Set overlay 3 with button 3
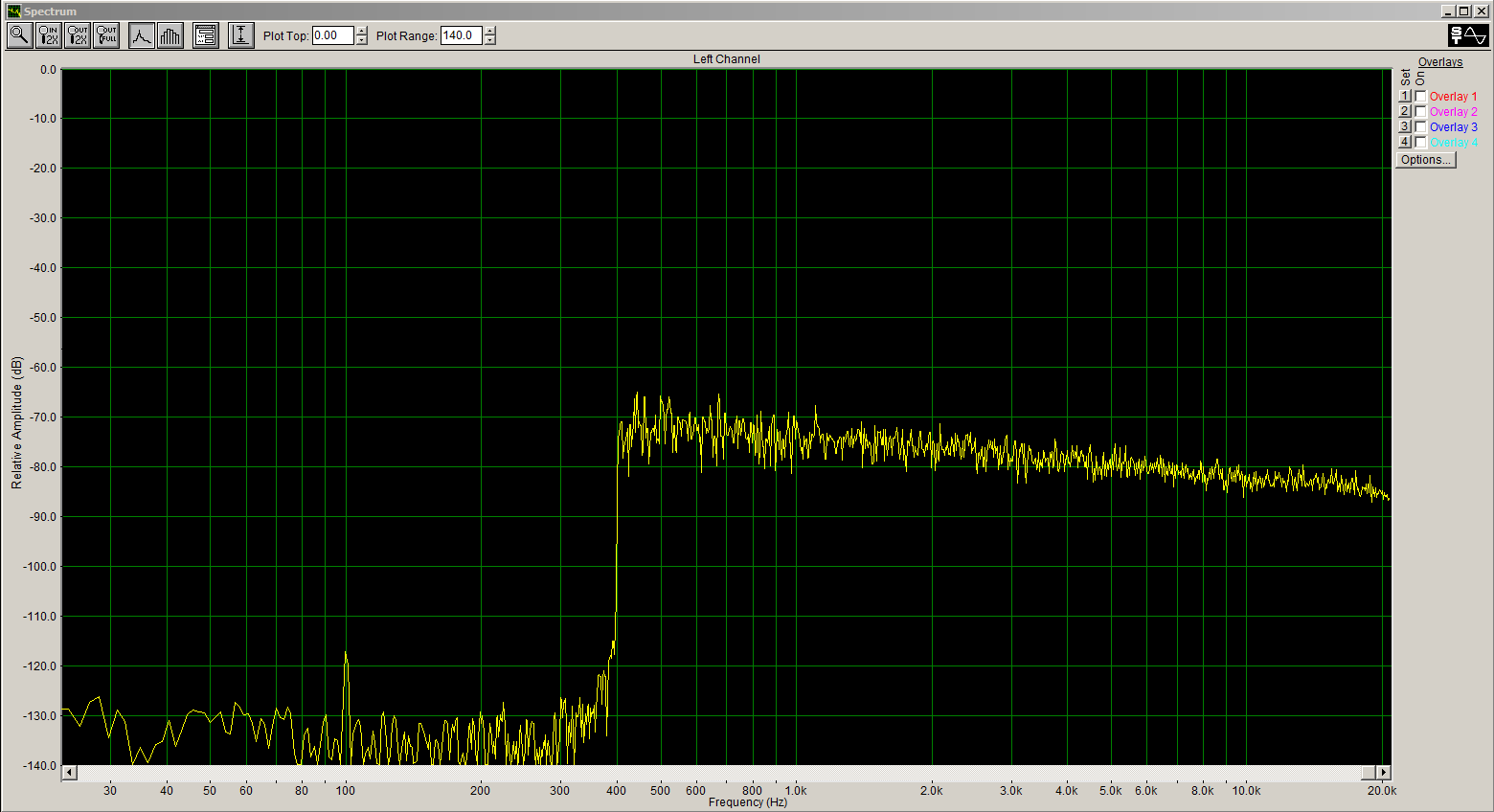 click(x=1405, y=127)
